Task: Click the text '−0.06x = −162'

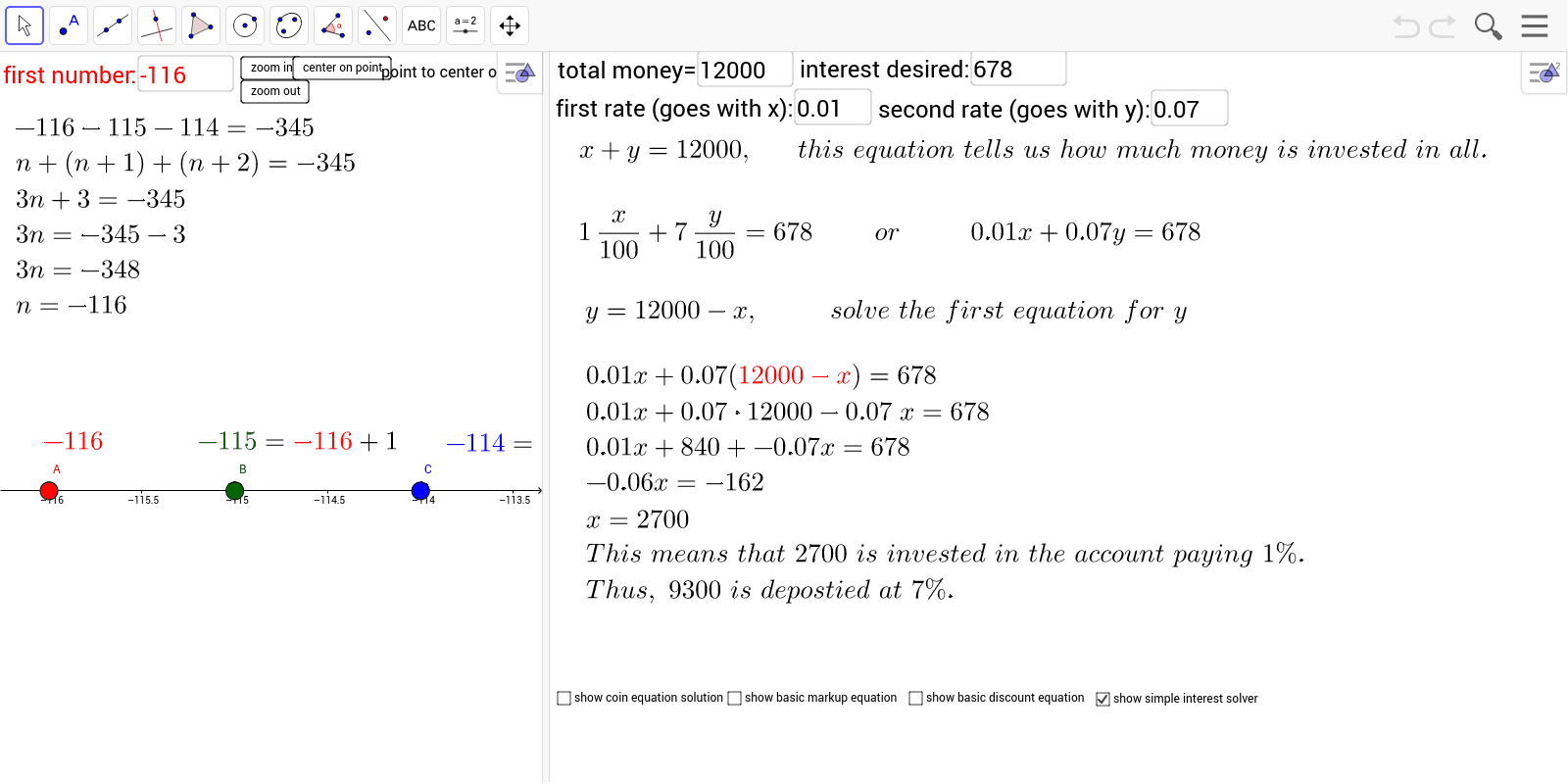Action: click(675, 482)
